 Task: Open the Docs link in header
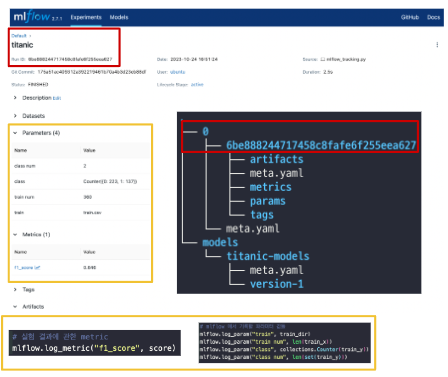(433, 17)
